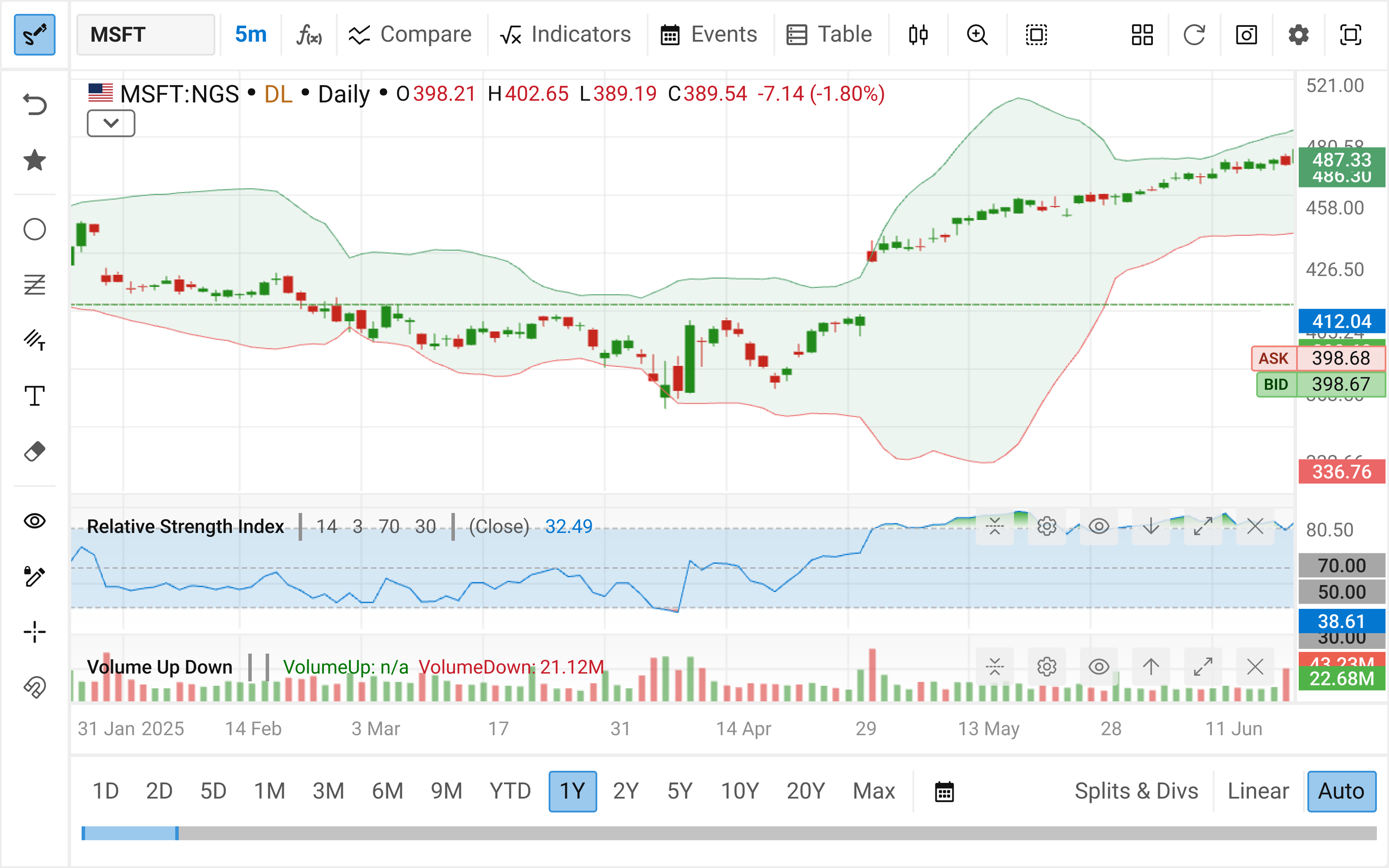The width and height of the screenshot is (1389, 868).
Task: Open Relative Strength Index settings gear
Action: (1047, 526)
